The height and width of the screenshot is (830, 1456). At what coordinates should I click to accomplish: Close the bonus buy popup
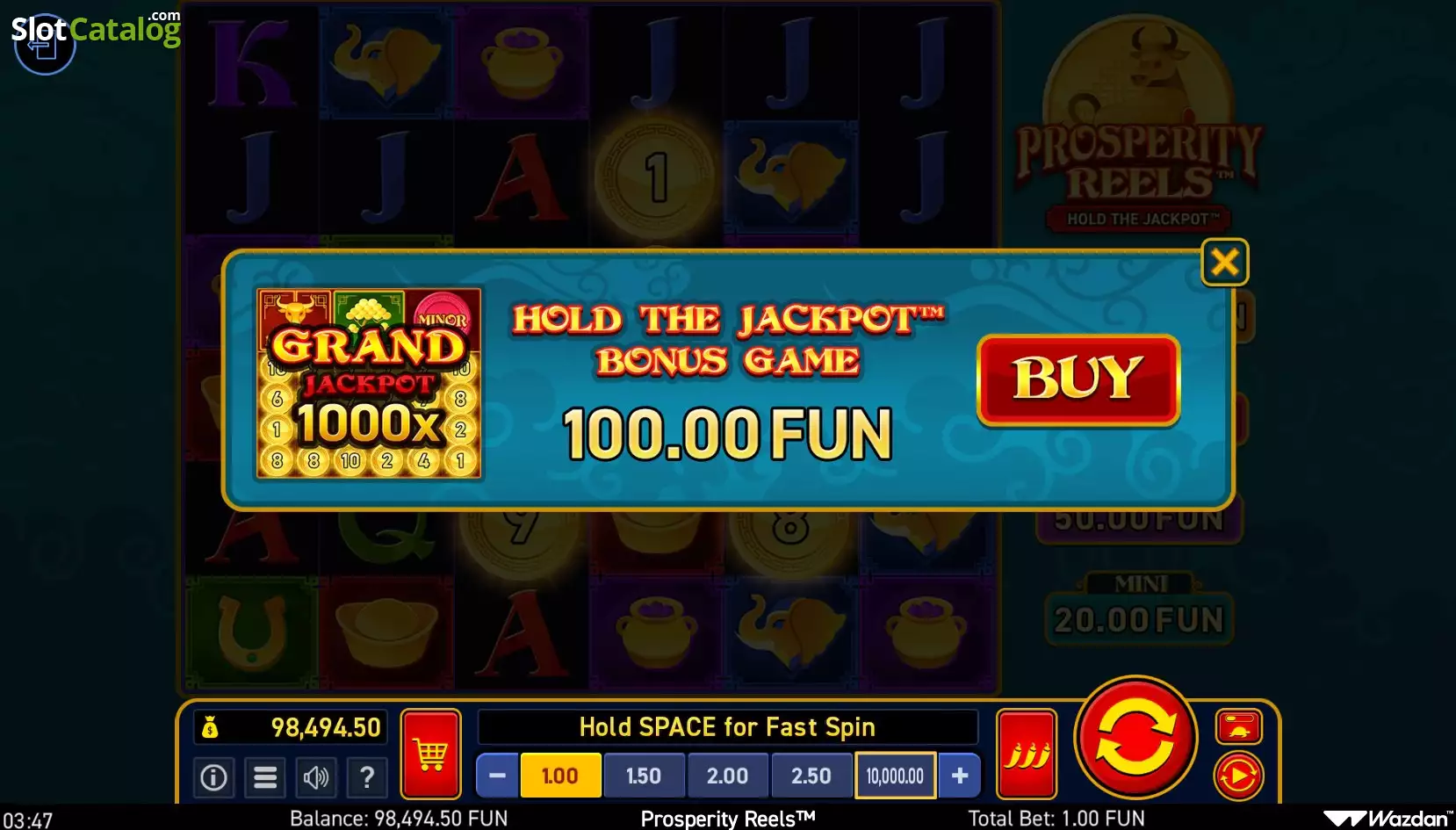click(x=1224, y=262)
